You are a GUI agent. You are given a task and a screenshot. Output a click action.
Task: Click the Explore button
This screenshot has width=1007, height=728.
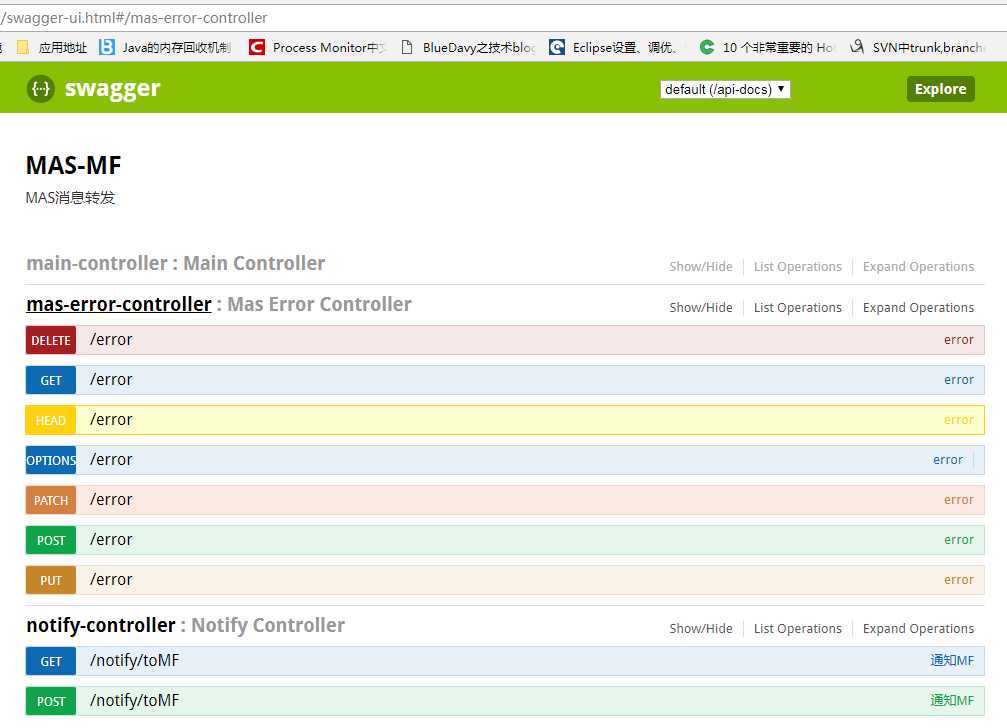940,89
